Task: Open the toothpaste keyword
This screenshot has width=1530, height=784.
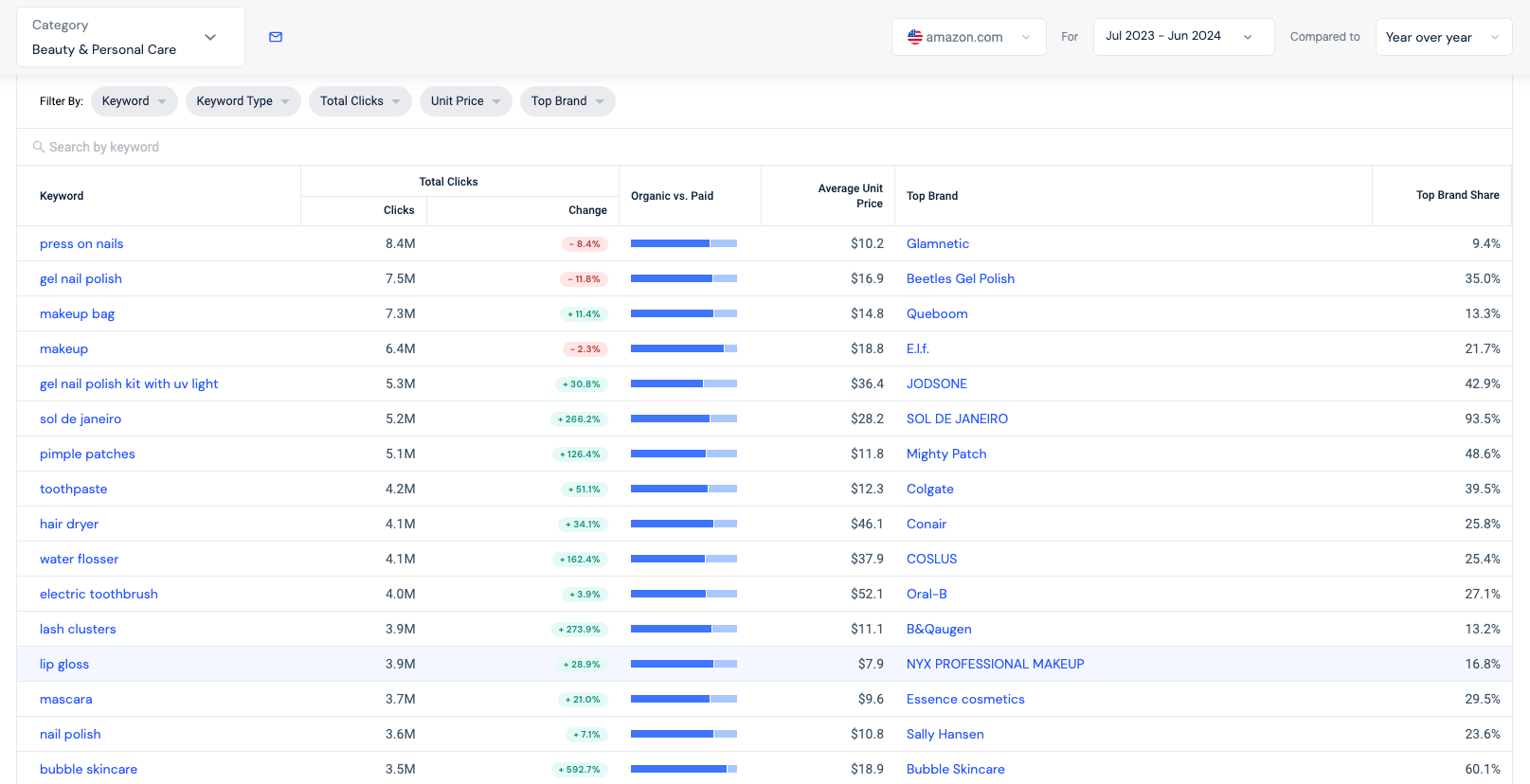Action: tap(73, 489)
